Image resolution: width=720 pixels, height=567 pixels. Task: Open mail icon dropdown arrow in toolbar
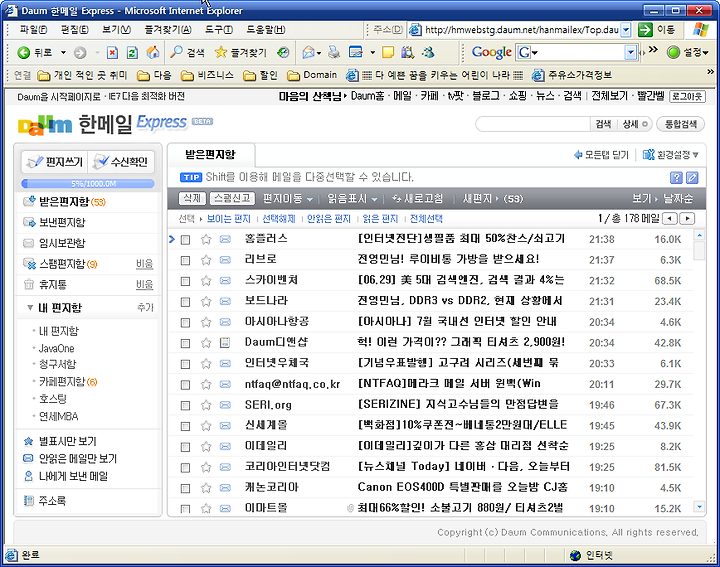[x=319, y=53]
